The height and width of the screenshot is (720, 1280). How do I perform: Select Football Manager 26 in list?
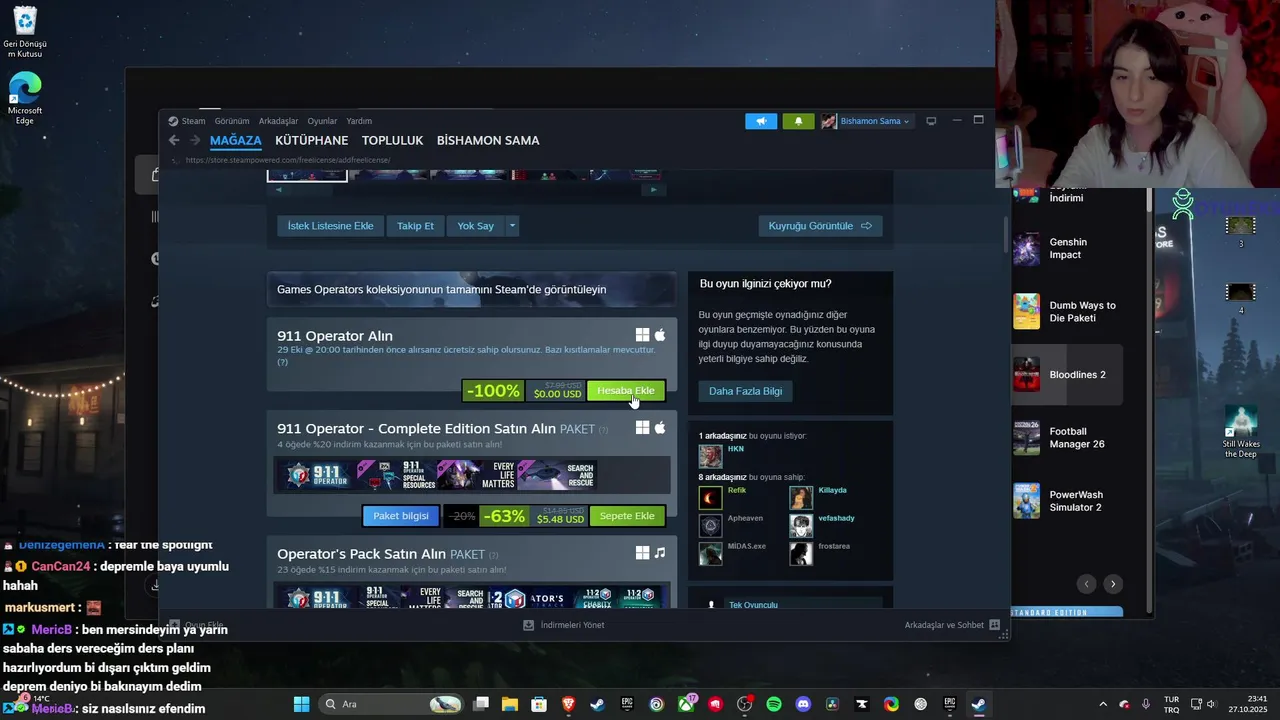pos(1067,438)
